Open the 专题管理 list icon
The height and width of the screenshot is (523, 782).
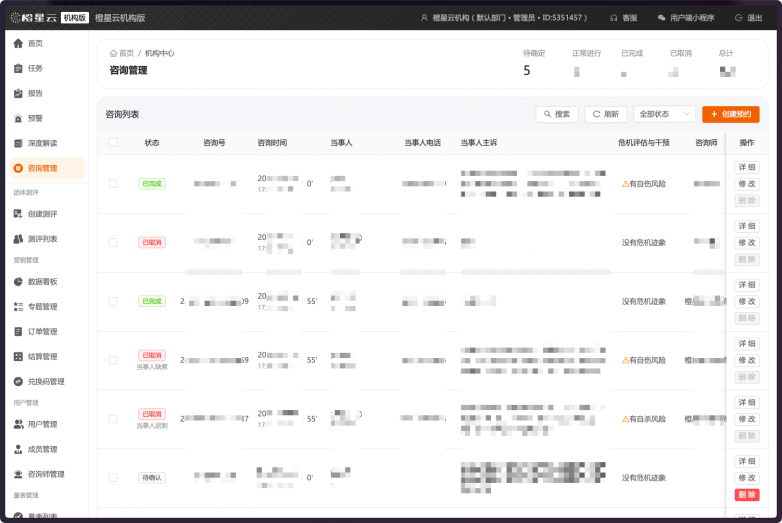click(x=18, y=307)
